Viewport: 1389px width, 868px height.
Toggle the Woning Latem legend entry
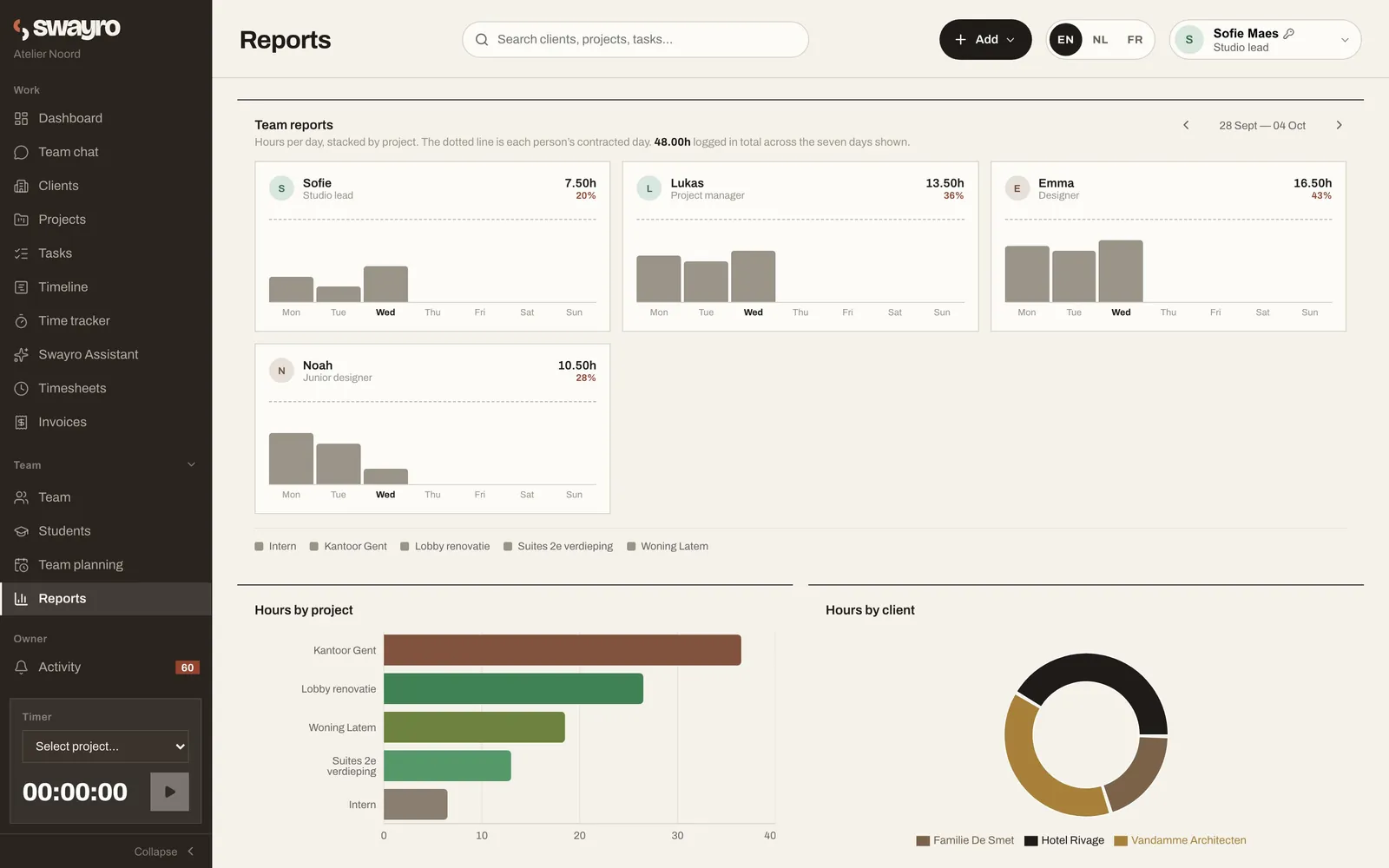point(668,547)
